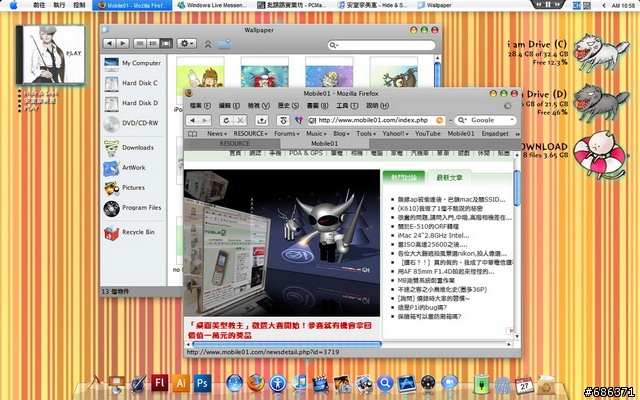Open the magnifier search dock icon
The height and width of the screenshot is (400, 640).
click(385, 383)
